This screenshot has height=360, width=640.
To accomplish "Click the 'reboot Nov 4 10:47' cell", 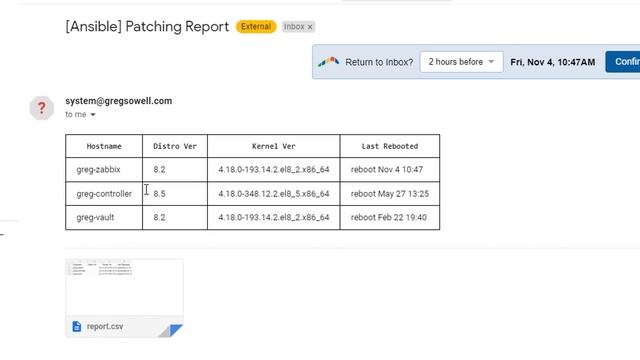I will (x=390, y=169).
